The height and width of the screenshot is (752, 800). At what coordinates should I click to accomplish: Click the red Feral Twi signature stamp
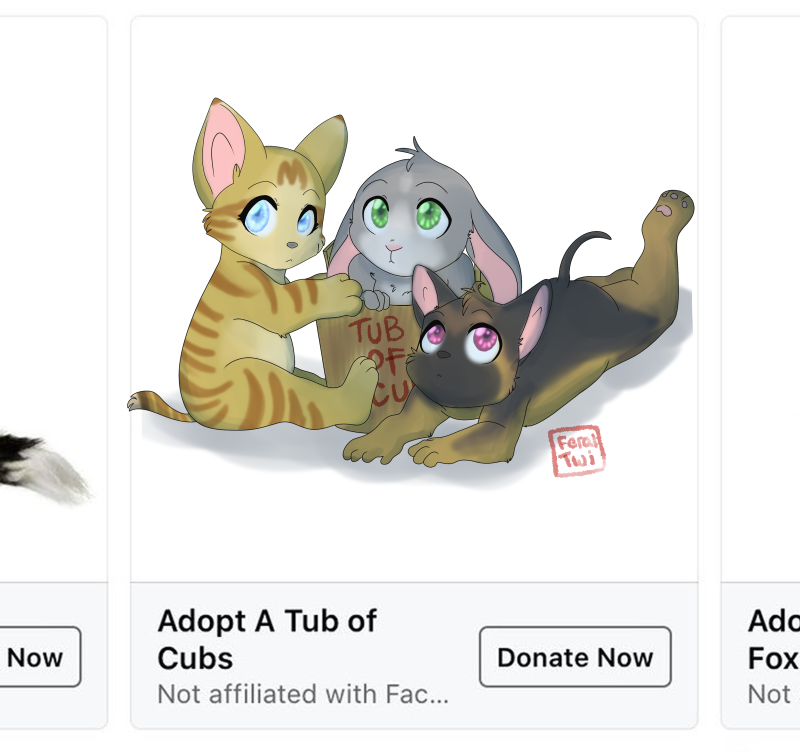click(576, 451)
